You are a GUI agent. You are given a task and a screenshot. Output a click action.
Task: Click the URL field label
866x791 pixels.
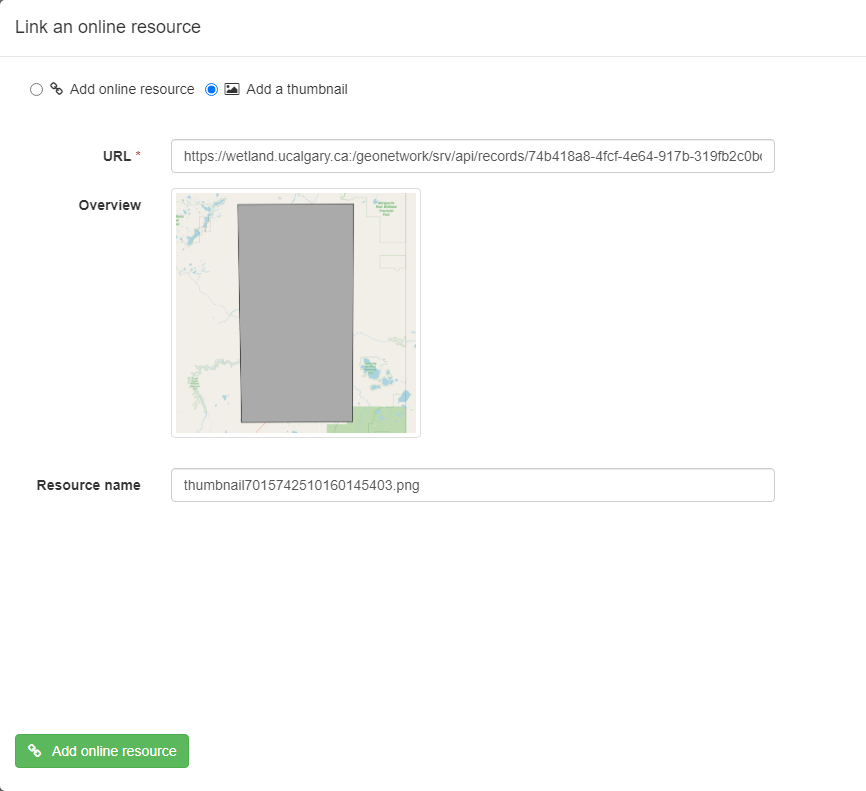tap(117, 156)
